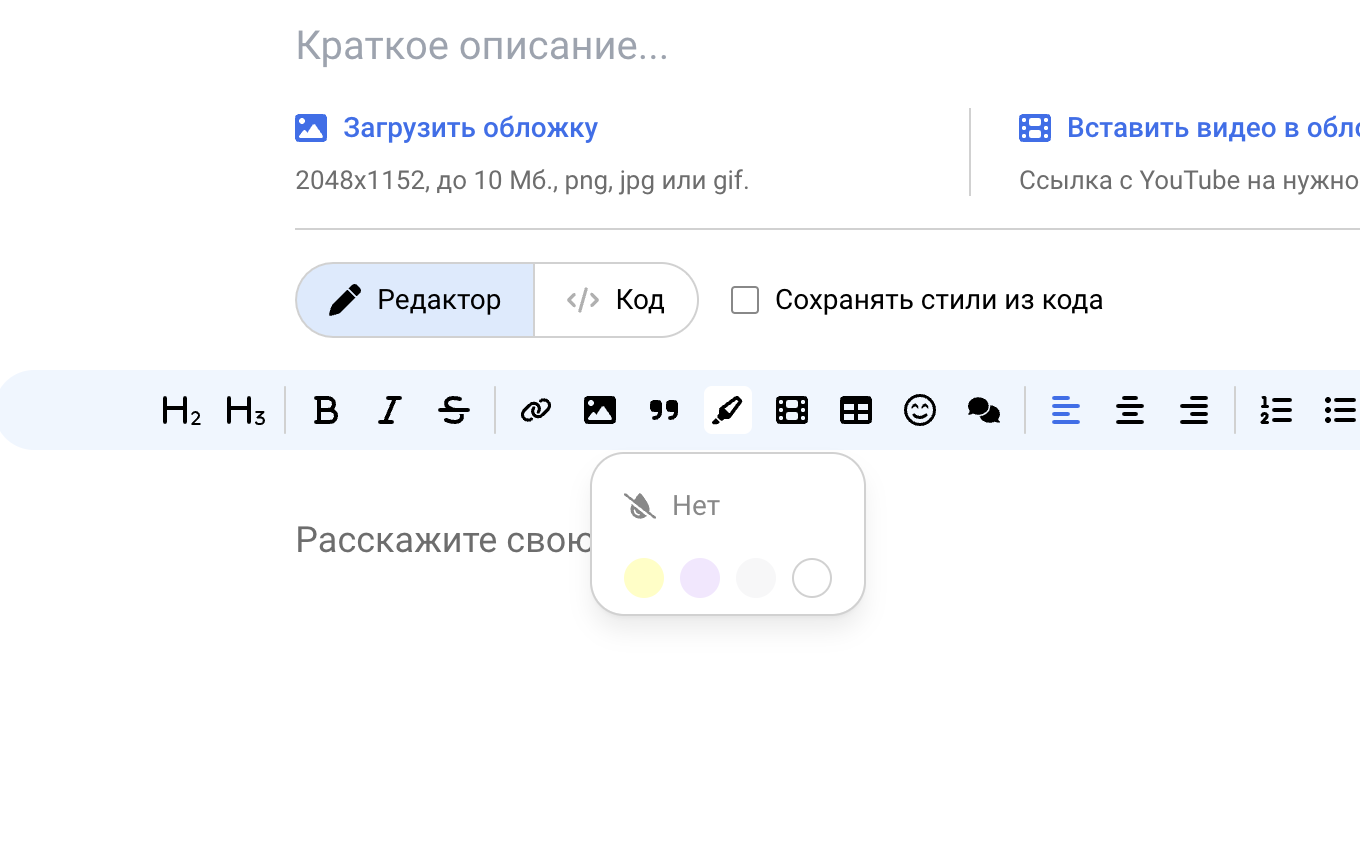Switch to Код tab

click(x=616, y=300)
